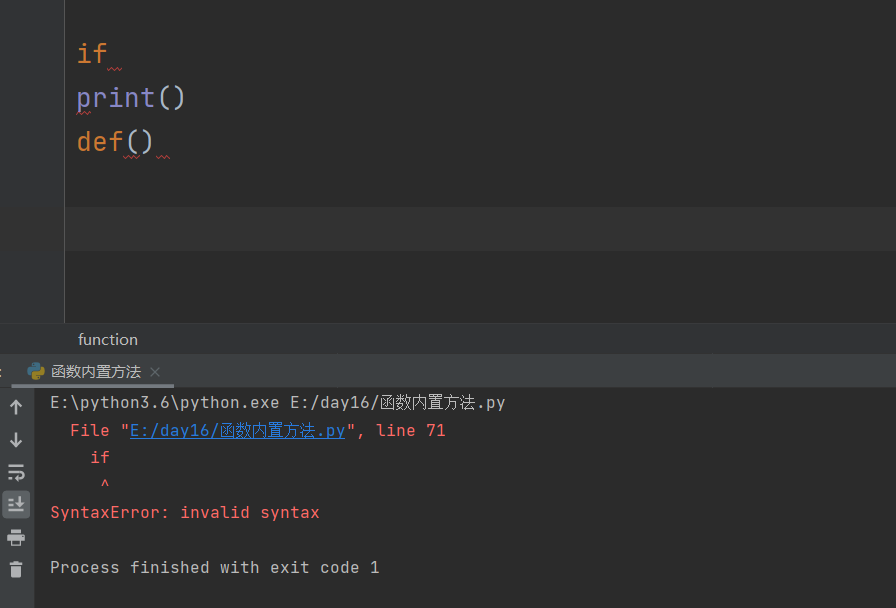Click the highlighted empty current line in editor
Viewport: 896px width, 608px height.
480,229
